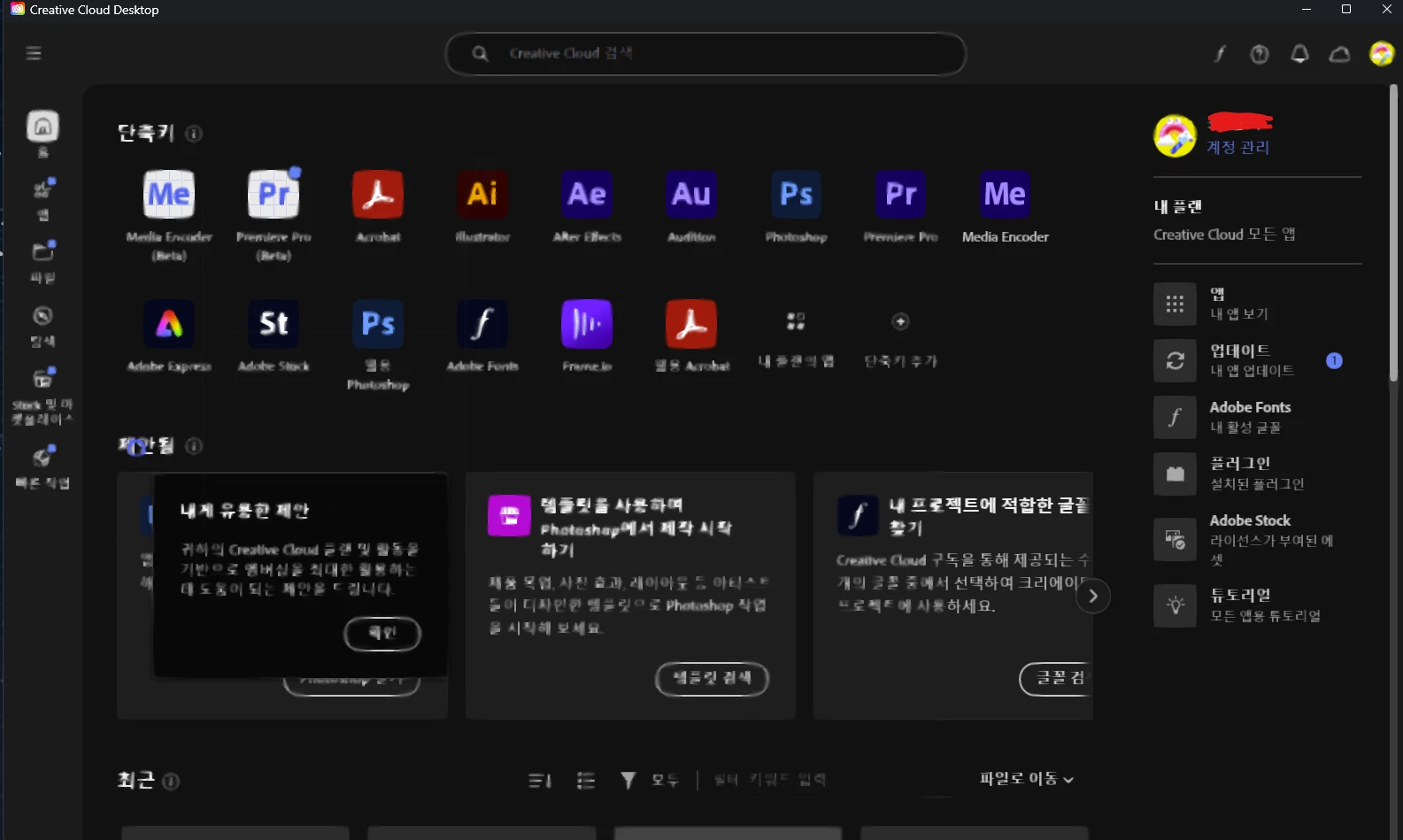The image size is (1403, 840).
Task: Open the fonts icon in top bar
Action: tap(1220, 54)
